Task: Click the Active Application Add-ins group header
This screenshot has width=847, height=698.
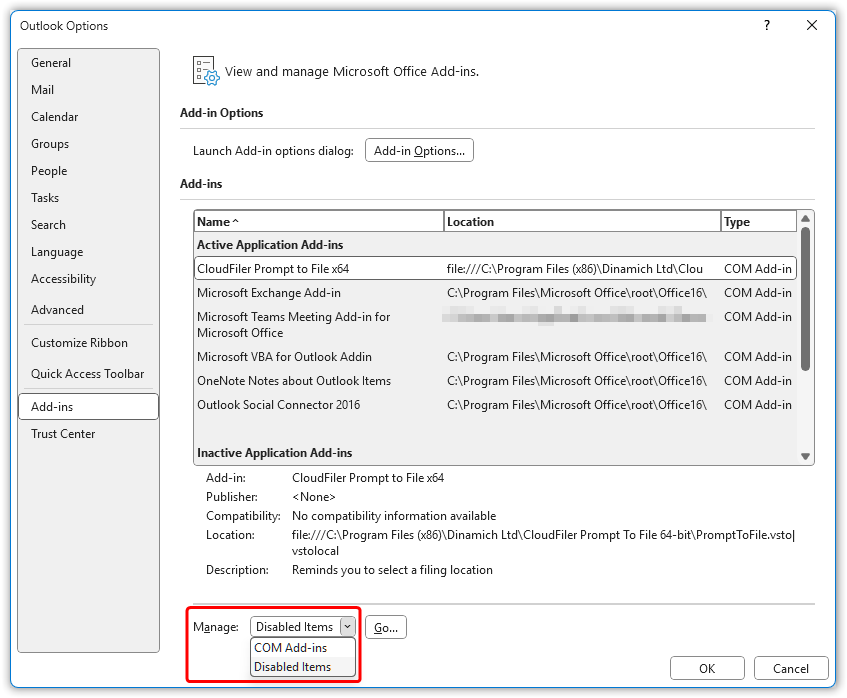Action: [270, 245]
